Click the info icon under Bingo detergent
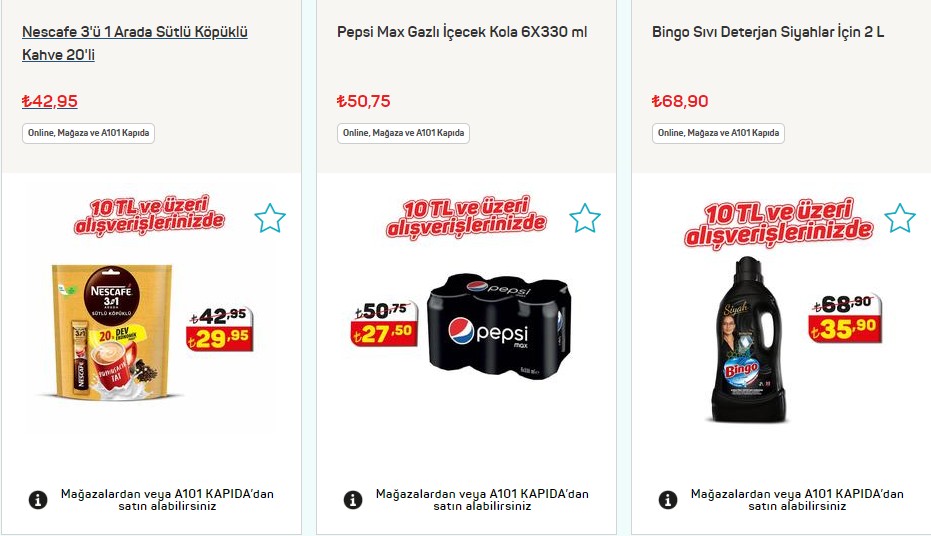Viewport: 931px width, 536px height. click(668, 500)
